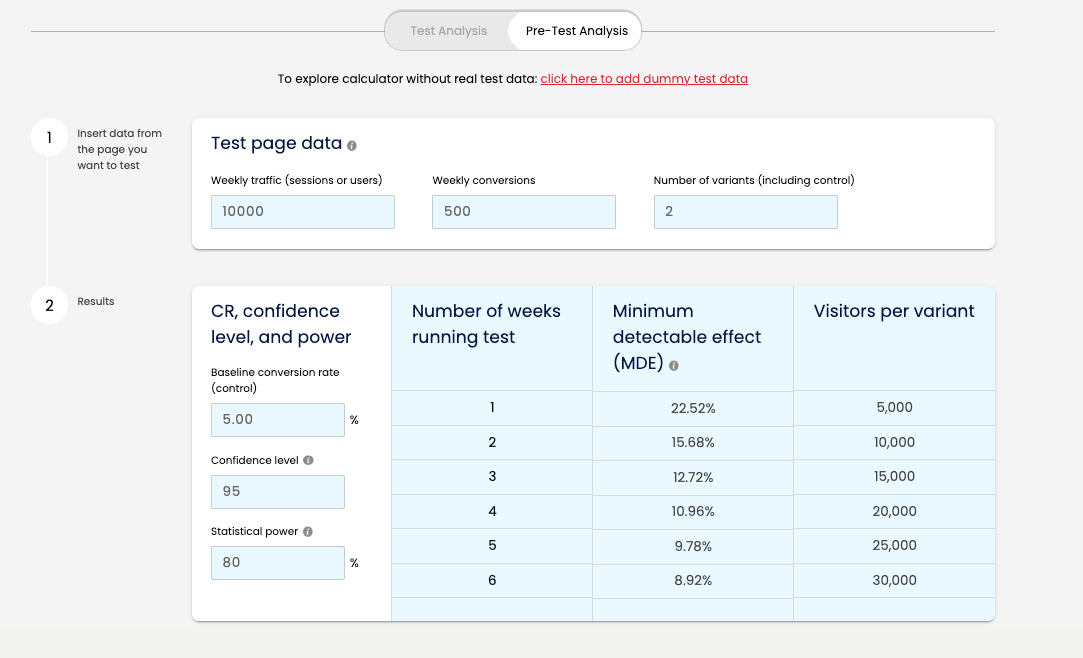The height and width of the screenshot is (658, 1083).
Task: Switch to the Test Analysis tab
Action: click(448, 31)
